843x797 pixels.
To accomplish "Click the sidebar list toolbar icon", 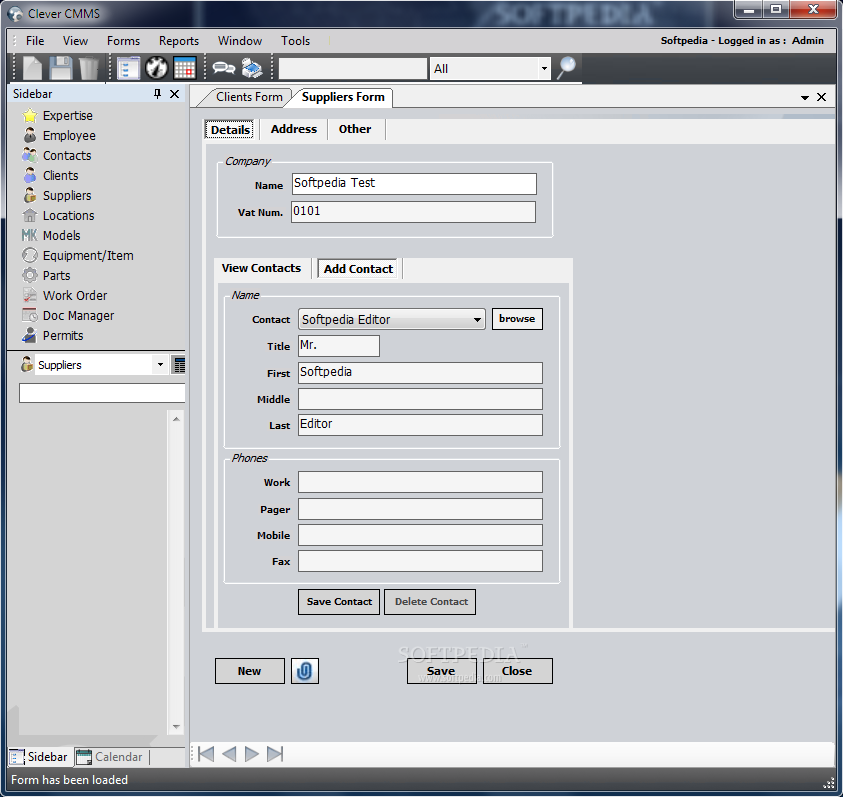I will (x=128, y=68).
